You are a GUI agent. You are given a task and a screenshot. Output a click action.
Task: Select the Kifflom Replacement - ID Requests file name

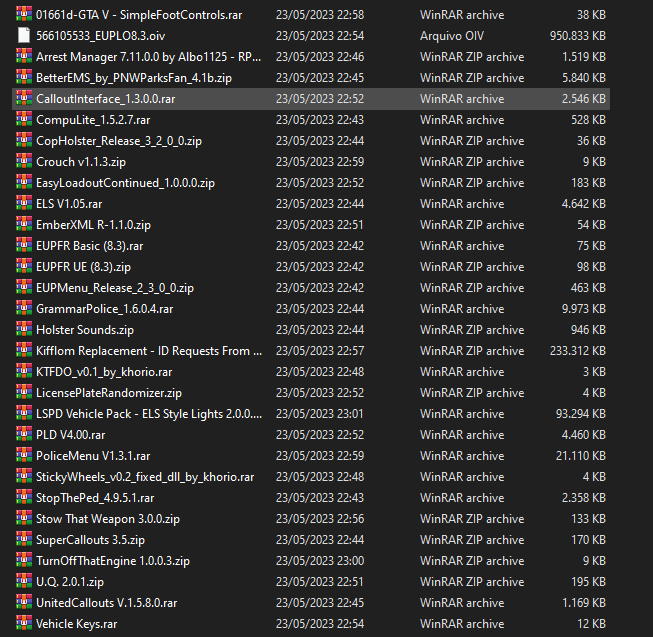click(x=149, y=351)
